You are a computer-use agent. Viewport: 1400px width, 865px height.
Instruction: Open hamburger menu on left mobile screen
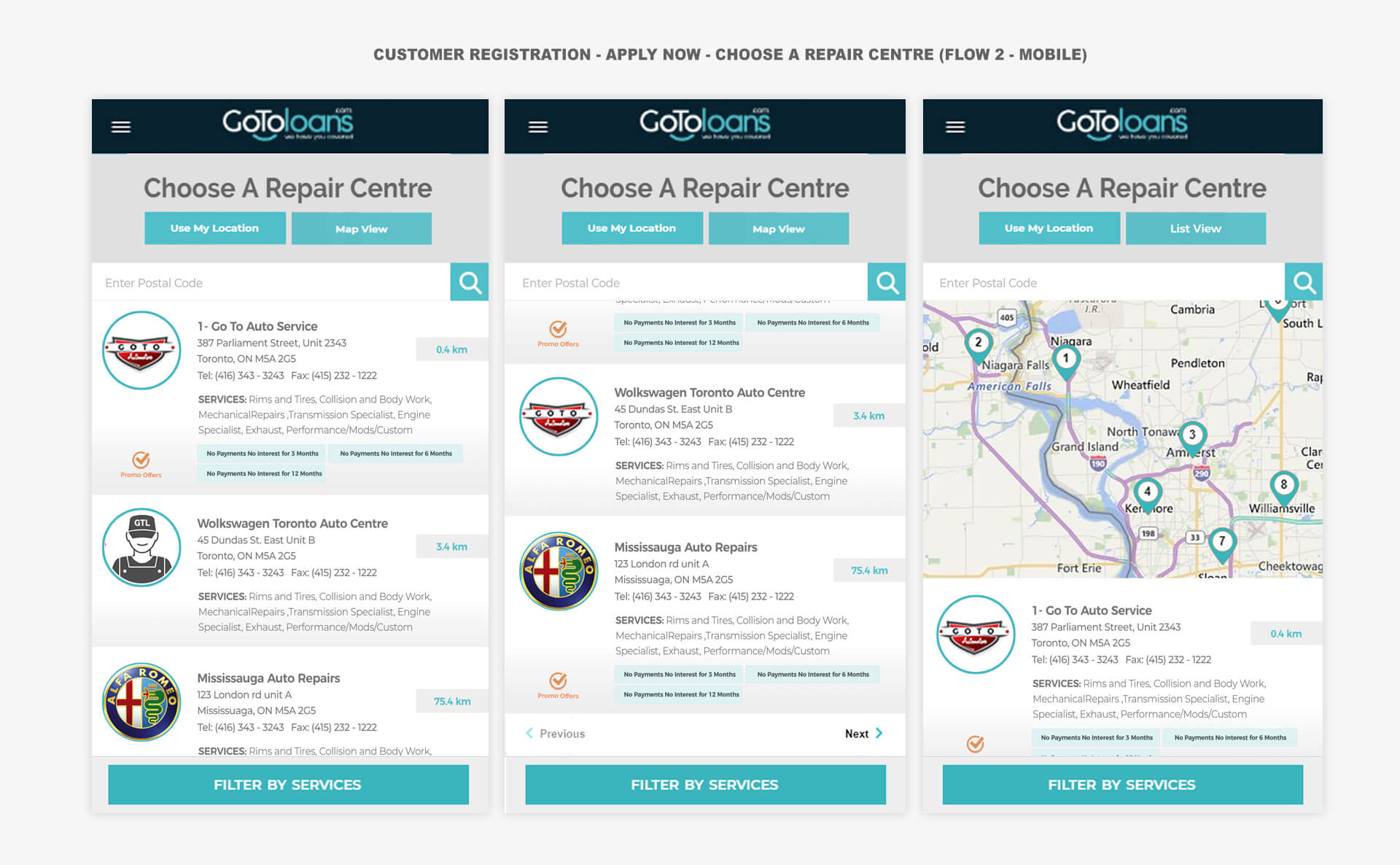click(x=121, y=127)
